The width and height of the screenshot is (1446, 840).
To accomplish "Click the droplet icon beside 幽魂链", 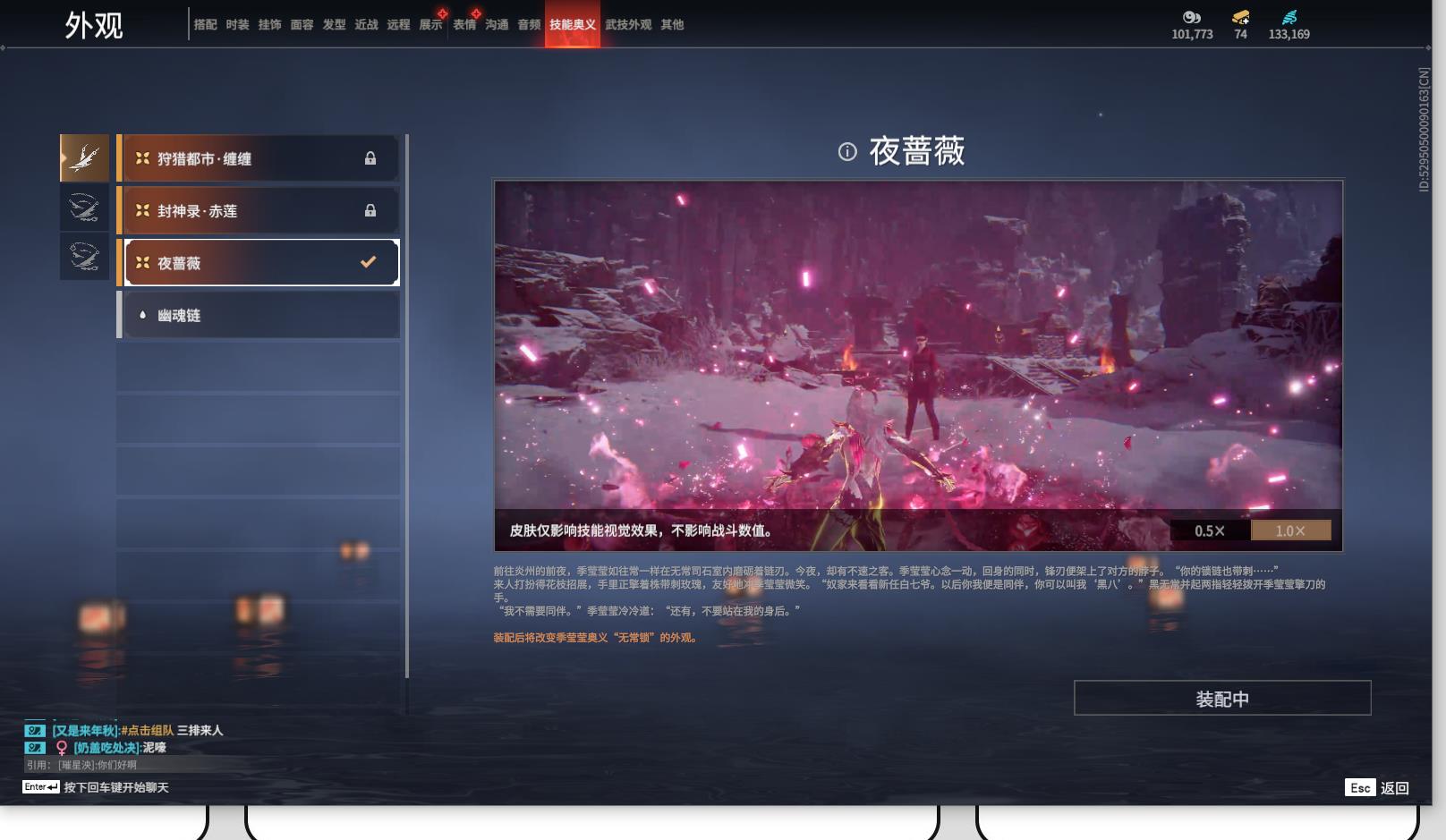I will coord(142,315).
